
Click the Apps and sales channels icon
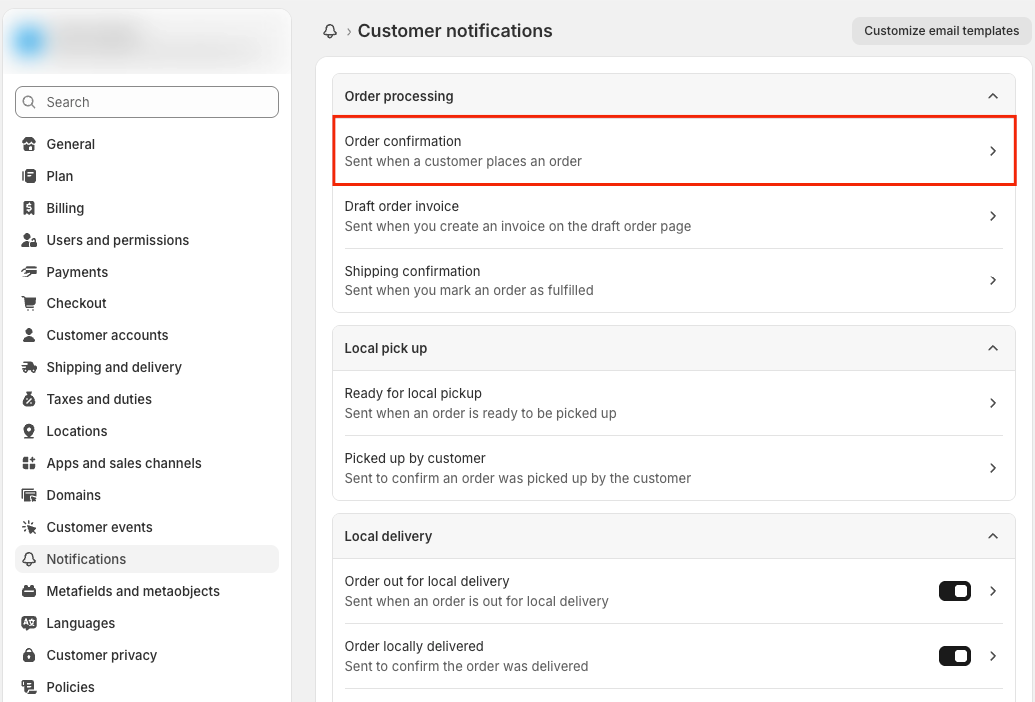pos(29,463)
